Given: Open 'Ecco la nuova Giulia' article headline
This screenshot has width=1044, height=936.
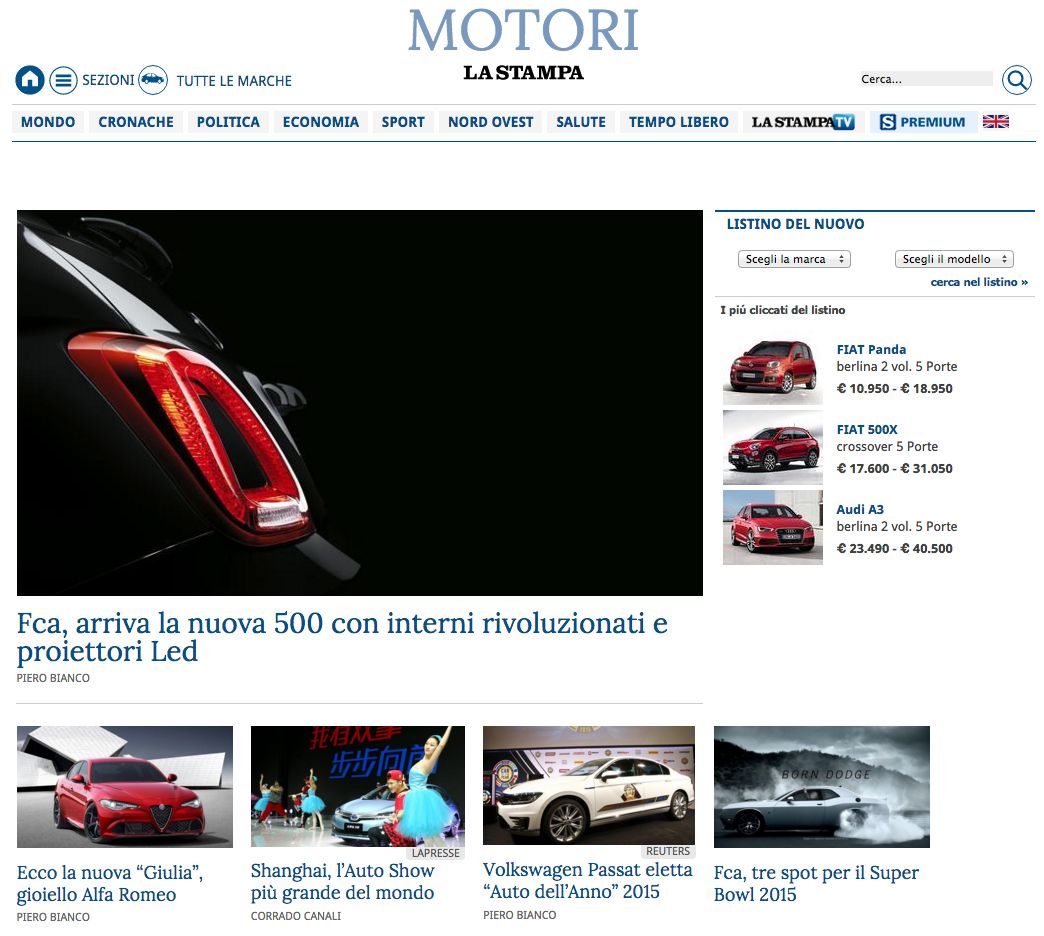Looking at the screenshot, I should [110, 883].
